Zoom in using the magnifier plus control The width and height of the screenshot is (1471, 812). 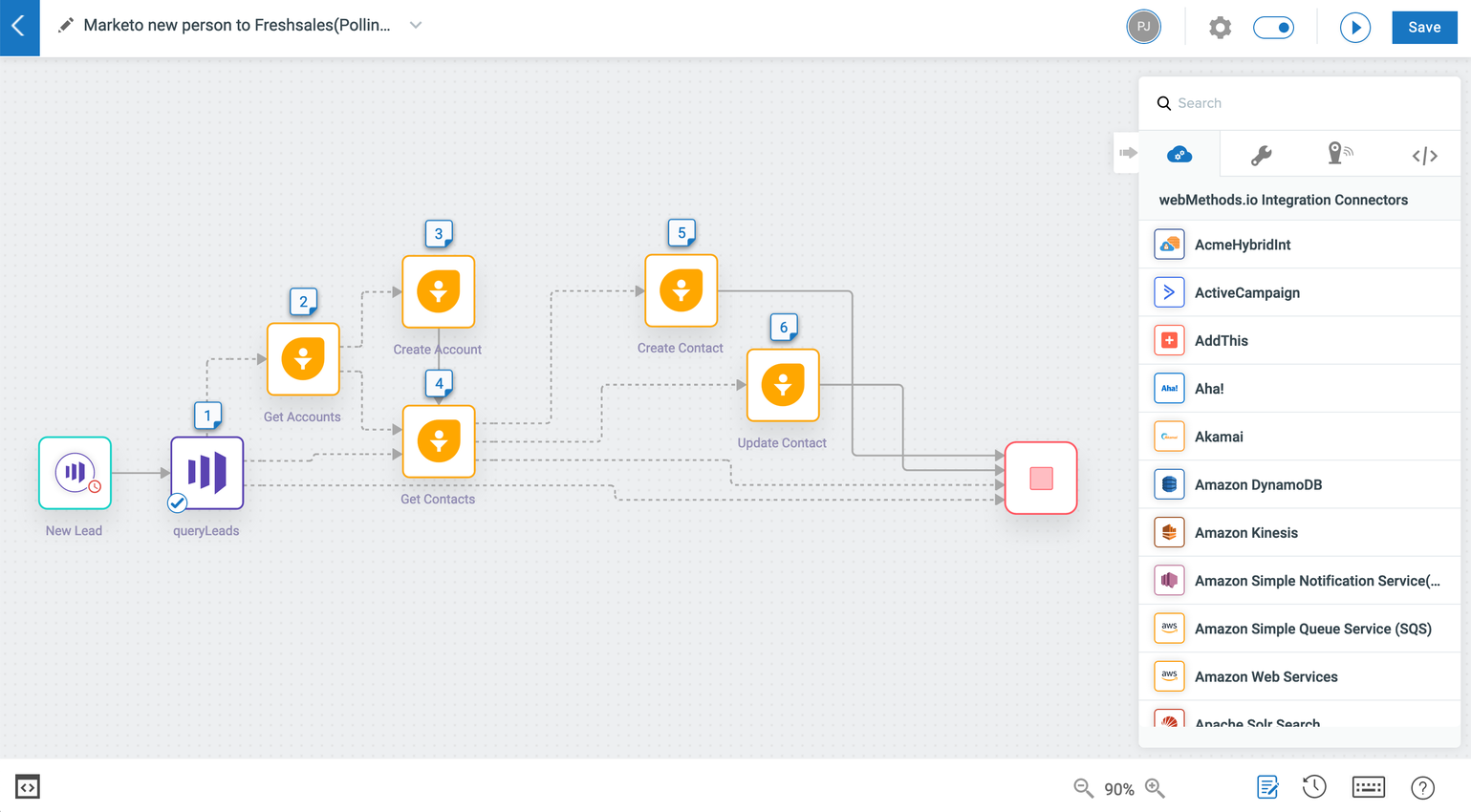tap(1155, 788)
